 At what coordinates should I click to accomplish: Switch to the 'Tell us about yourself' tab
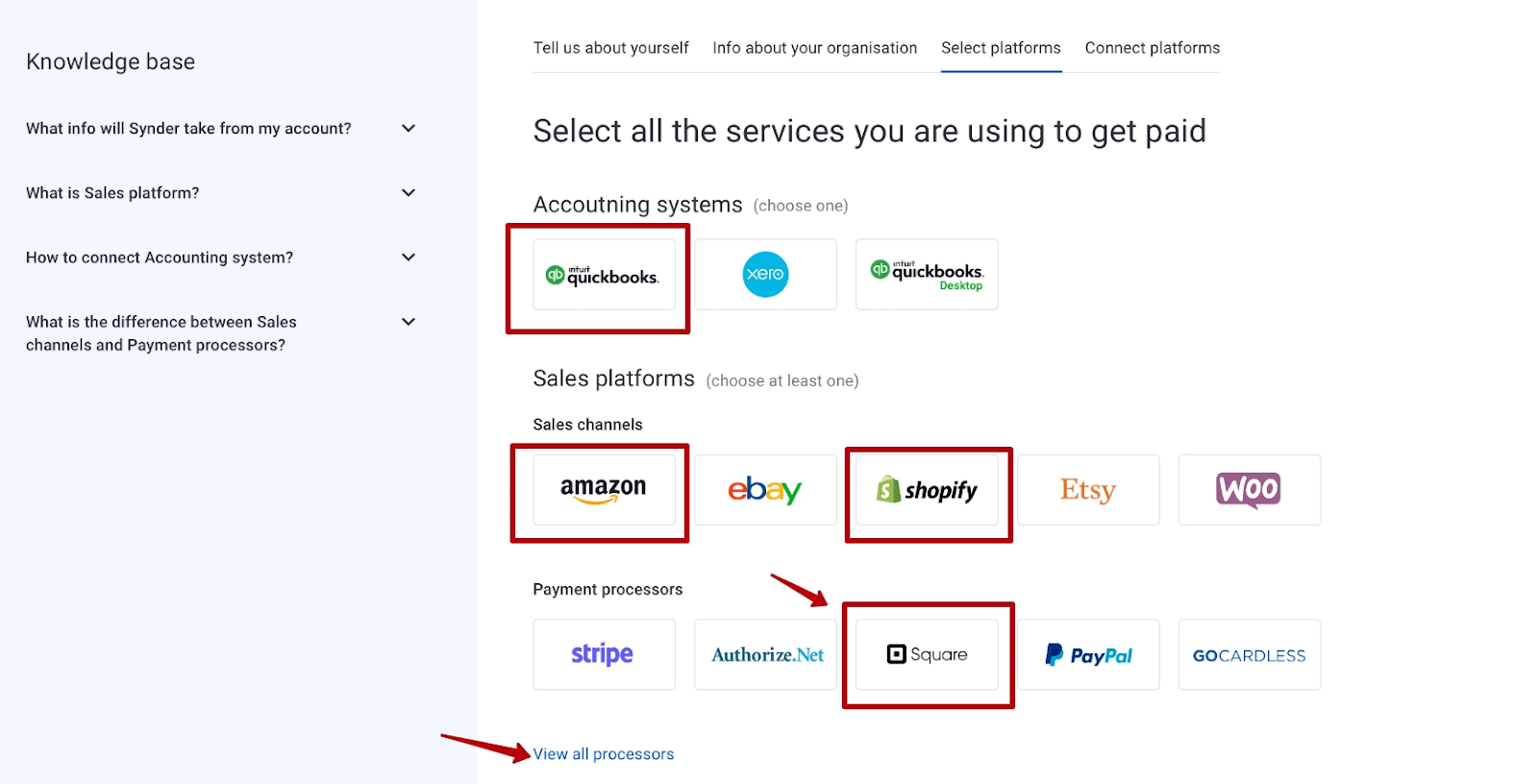(610, 47)
